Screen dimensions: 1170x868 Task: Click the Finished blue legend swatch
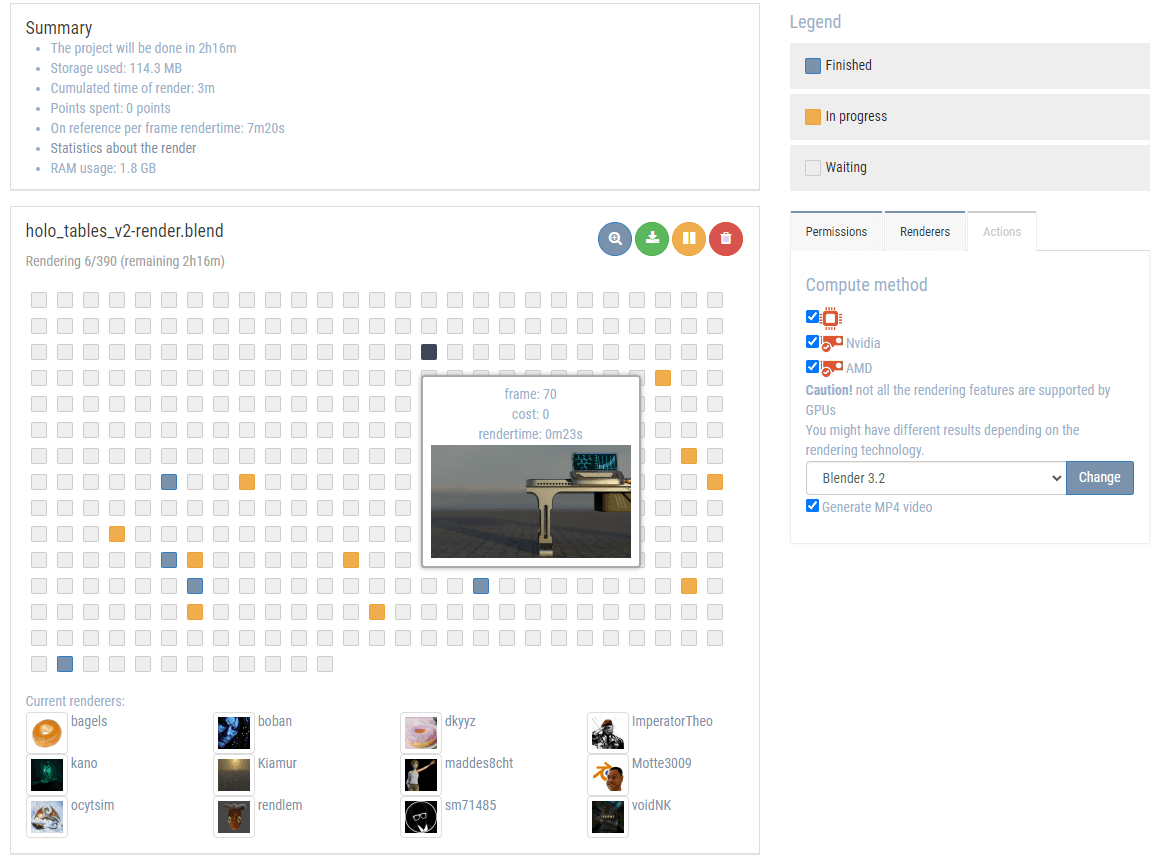[813, 66]
